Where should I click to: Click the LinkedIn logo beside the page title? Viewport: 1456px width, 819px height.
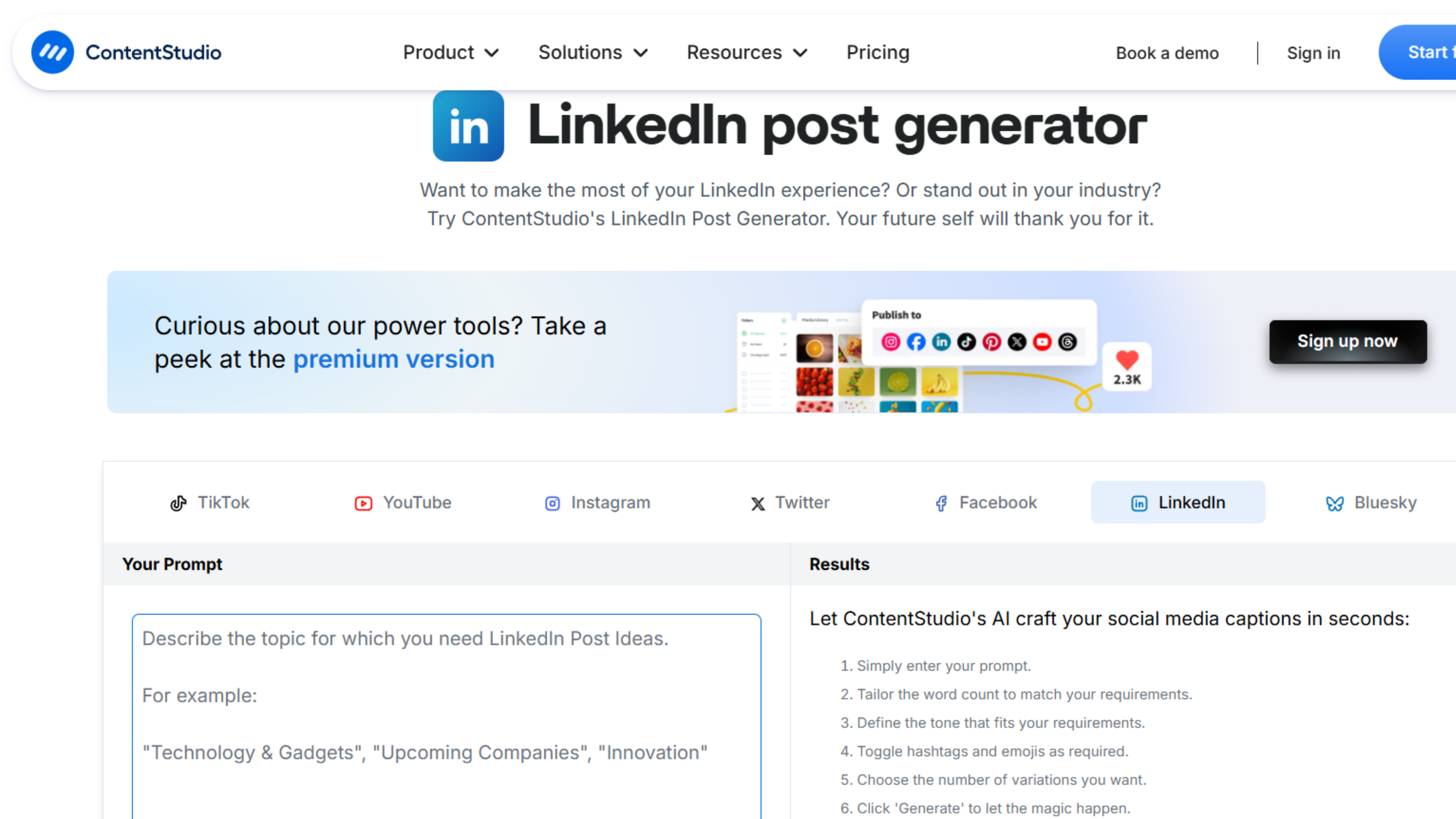click(468, 127)
